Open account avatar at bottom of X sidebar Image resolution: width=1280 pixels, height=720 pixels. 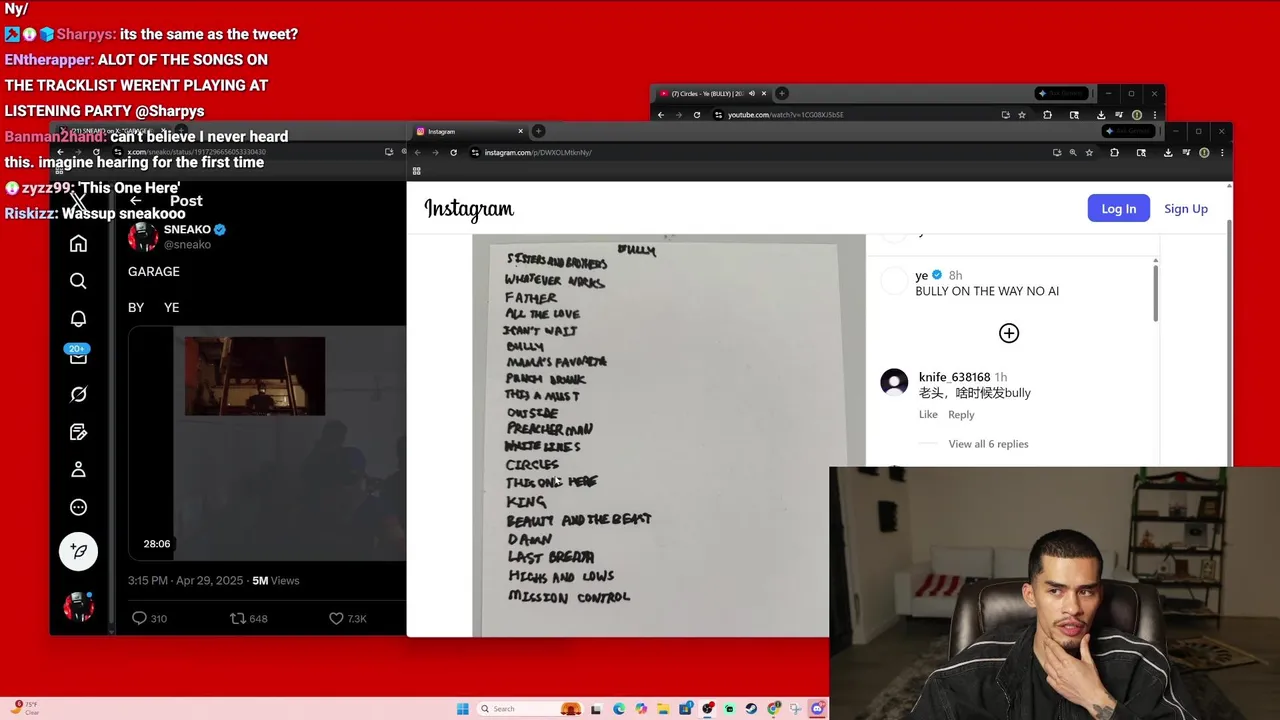79,606
